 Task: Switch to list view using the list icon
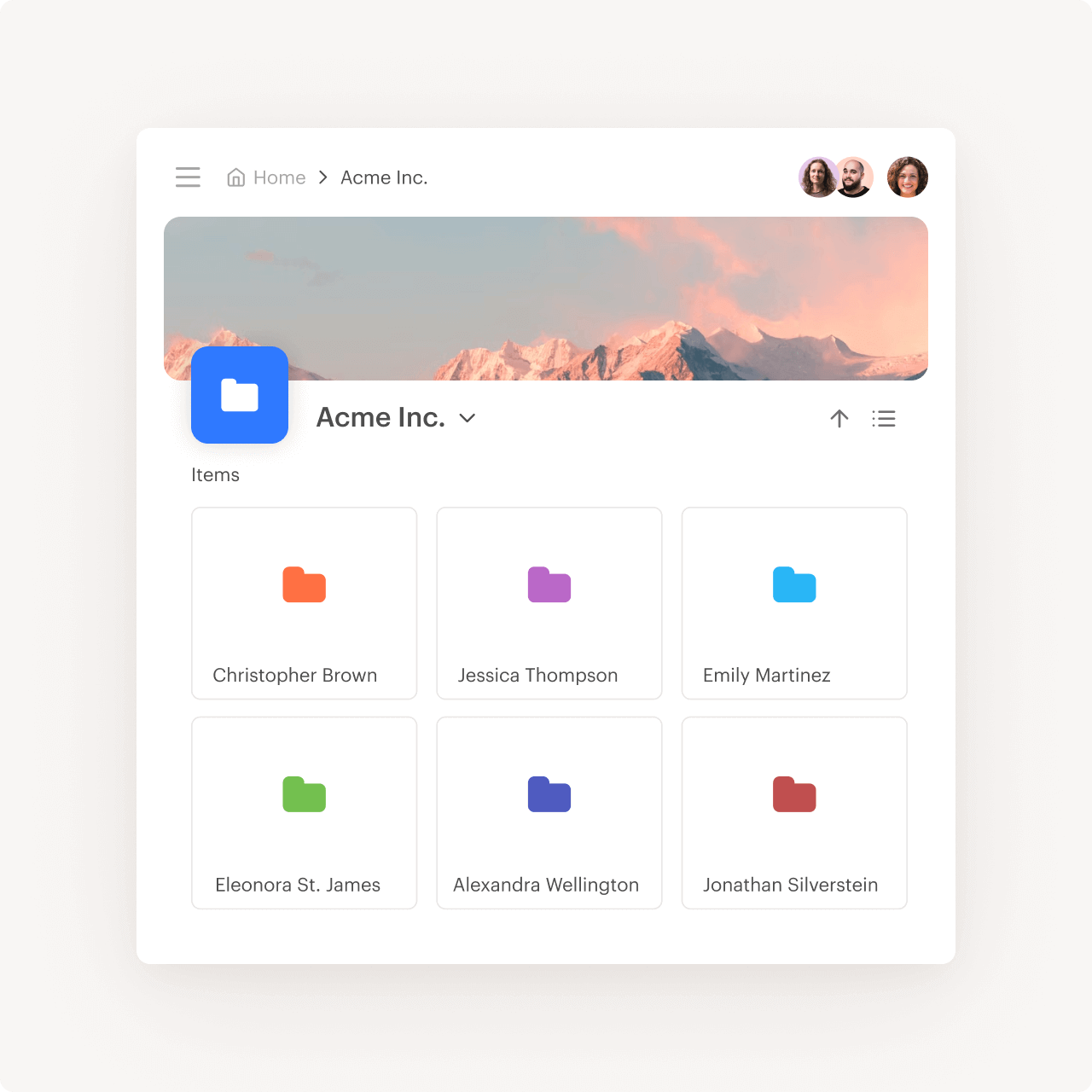coord(884,418)
